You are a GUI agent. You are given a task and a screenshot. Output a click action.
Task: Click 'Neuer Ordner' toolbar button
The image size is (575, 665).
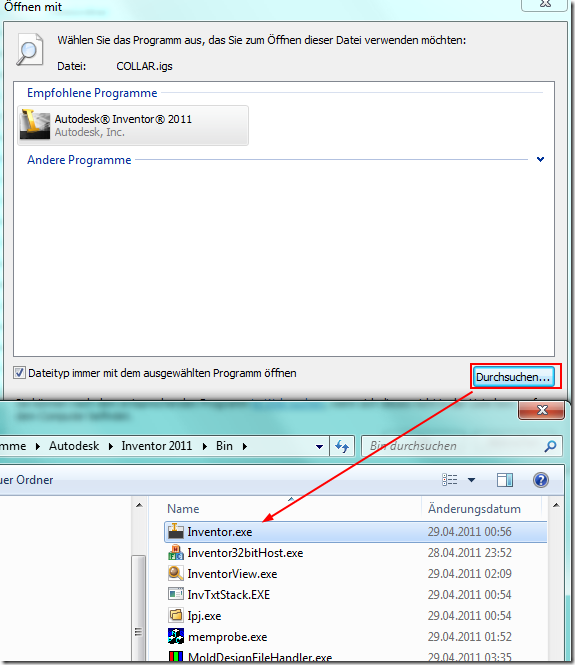pyautogui.click(x=27, y=480)
